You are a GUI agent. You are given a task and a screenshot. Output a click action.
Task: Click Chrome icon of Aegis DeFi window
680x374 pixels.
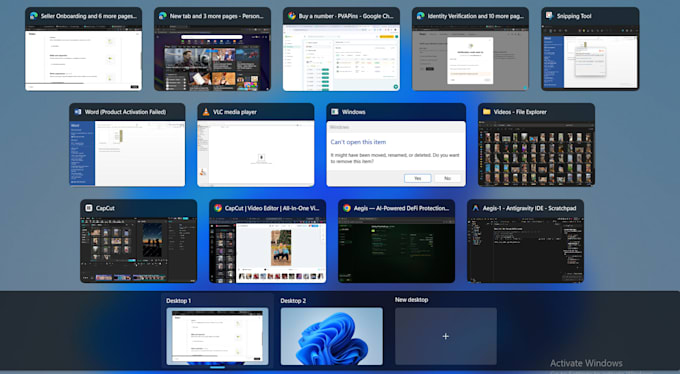347,208
